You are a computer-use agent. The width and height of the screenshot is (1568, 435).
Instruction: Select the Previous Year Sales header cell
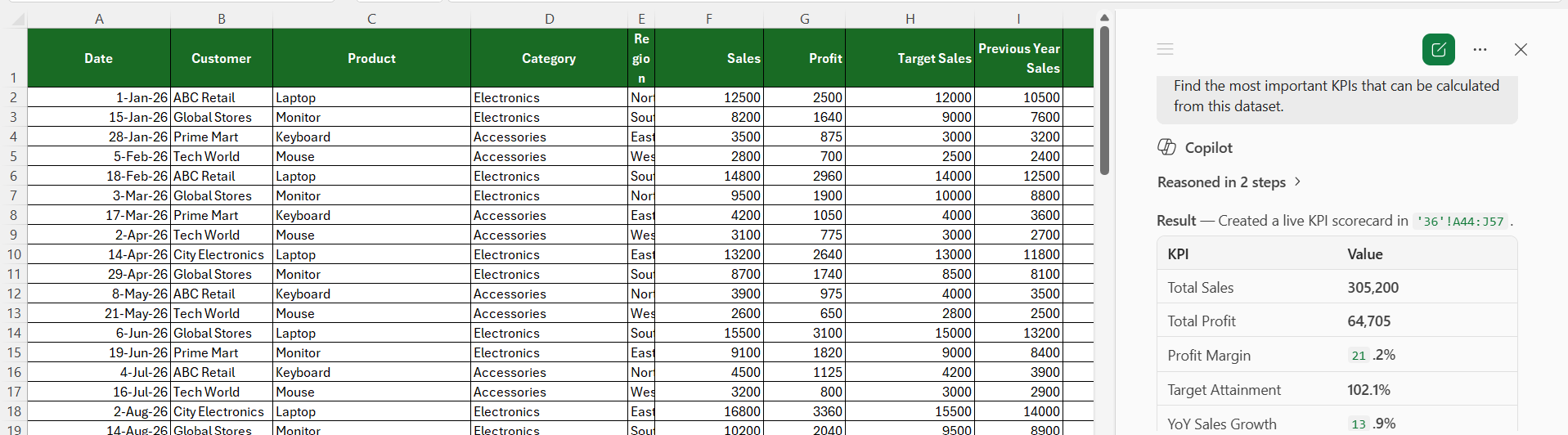pos(1018,58)
